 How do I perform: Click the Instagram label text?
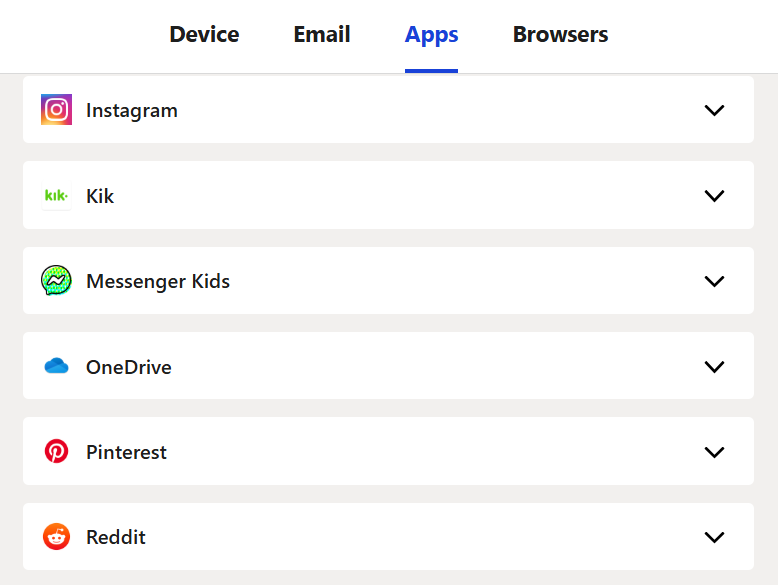coord(132,111)
